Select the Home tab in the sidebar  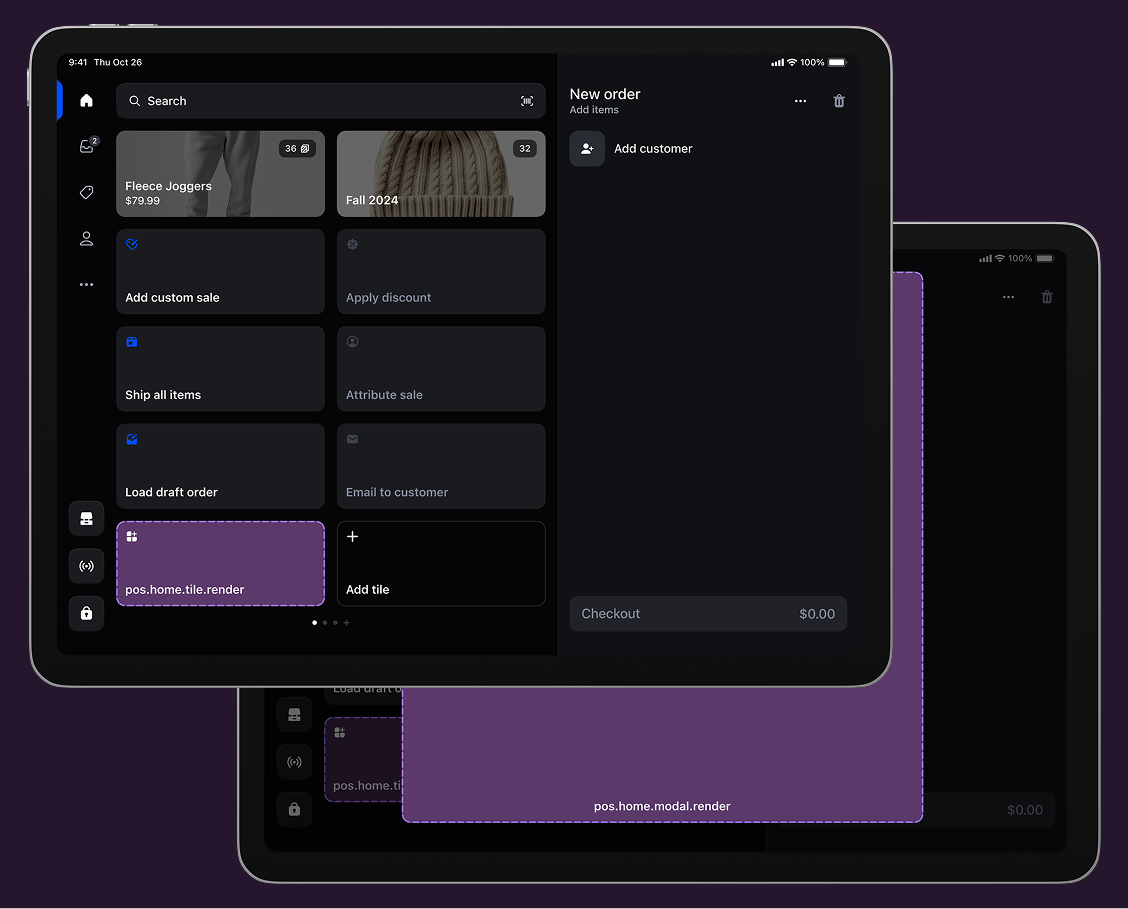(86, 101)
